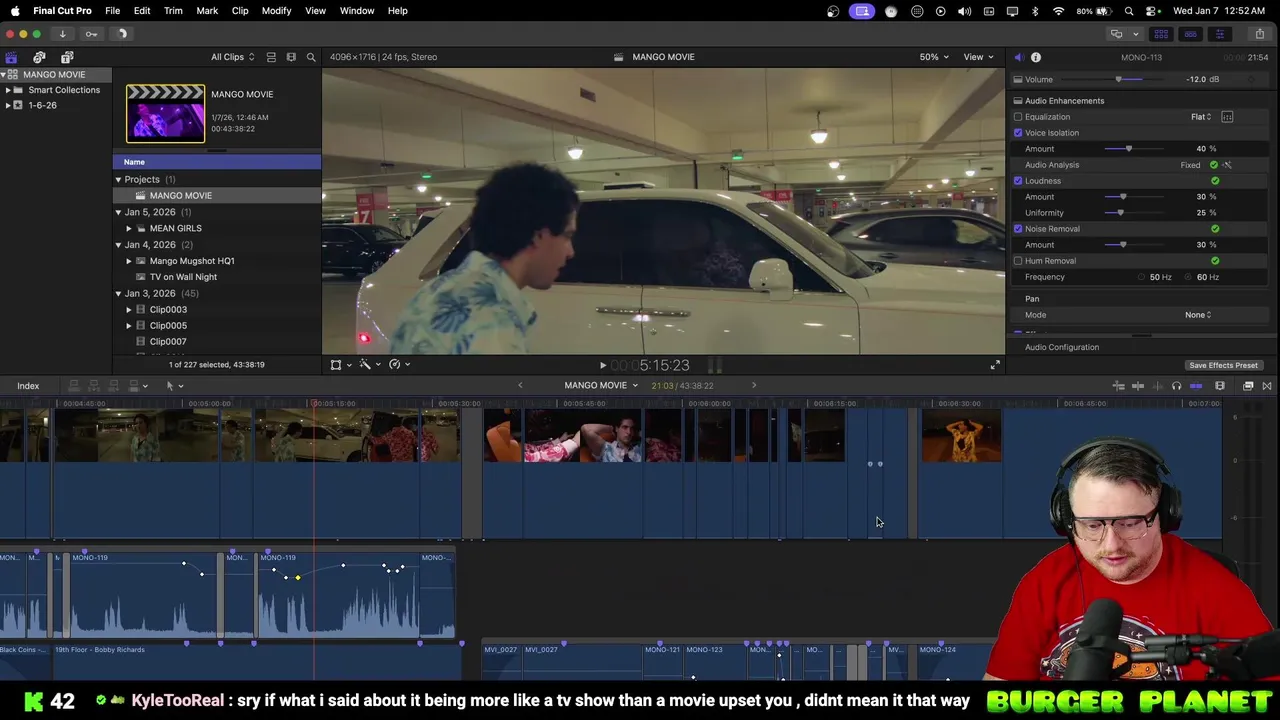
Task: Open the Equalization graphic EQ editor
Action: click(1227, 117)
